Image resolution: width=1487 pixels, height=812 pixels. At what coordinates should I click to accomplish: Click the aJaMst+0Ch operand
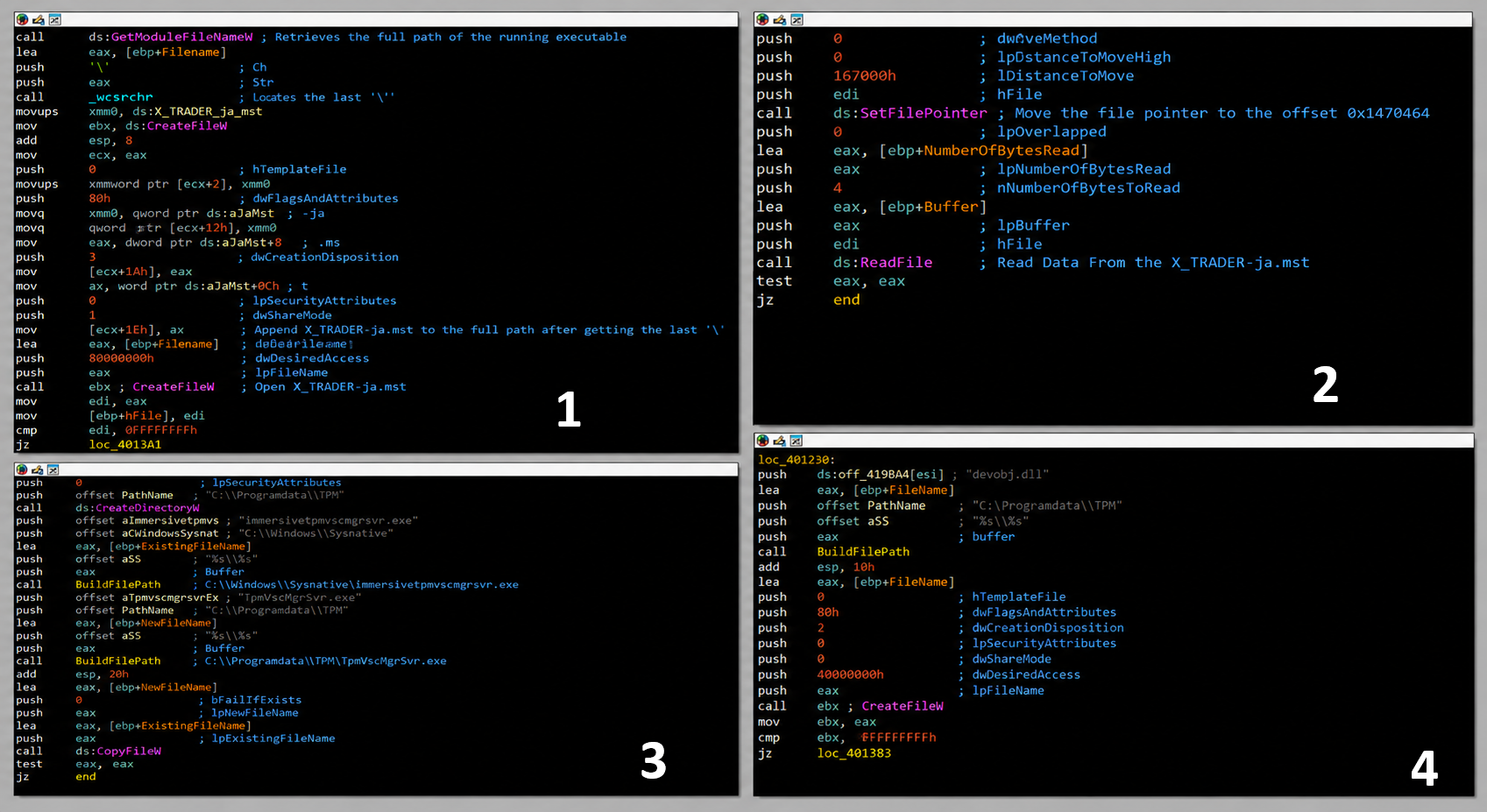(244, 286)
